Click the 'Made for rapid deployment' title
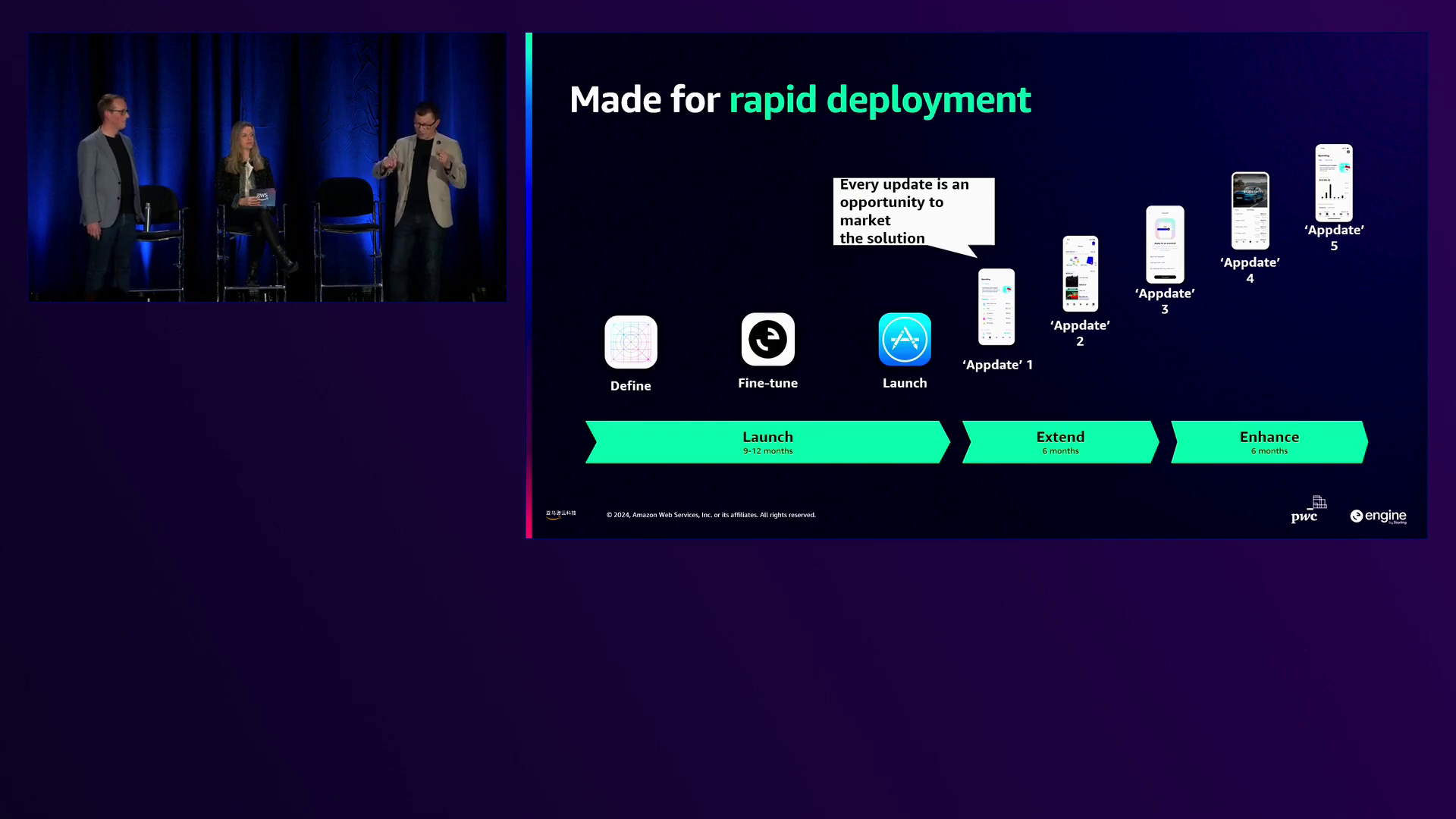 (800, 99)
